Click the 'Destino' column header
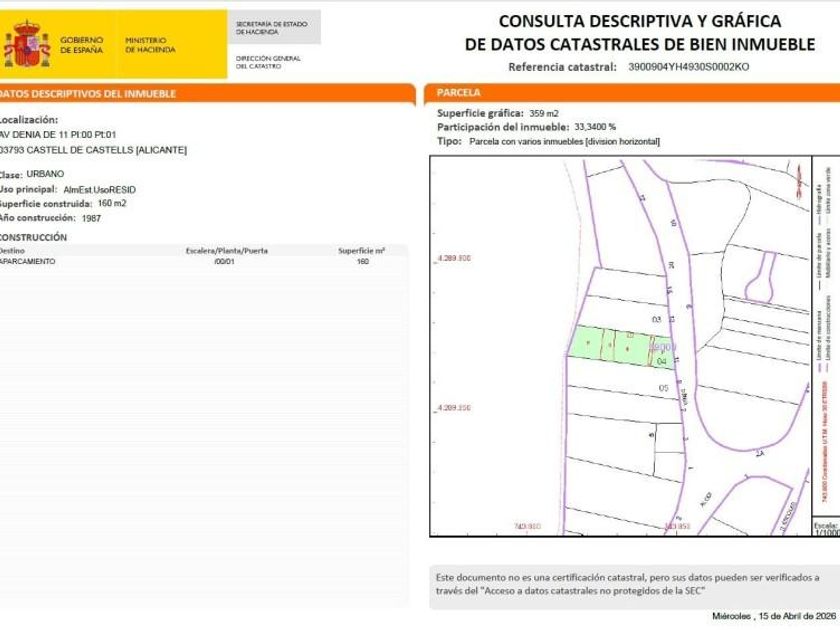 coord(12,251)
